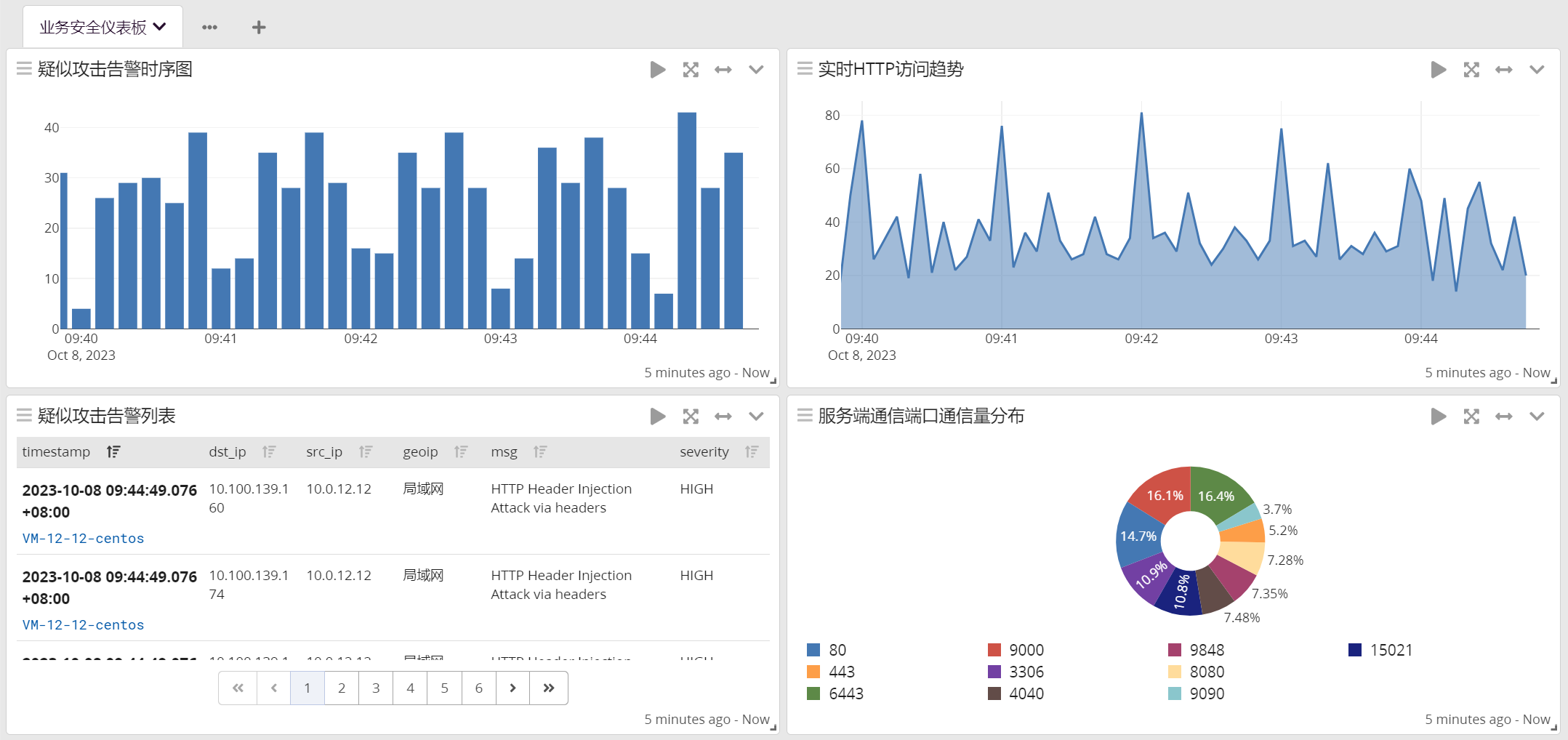
Task: Open the three-dots more options menu
Action: tap(209, 28)
